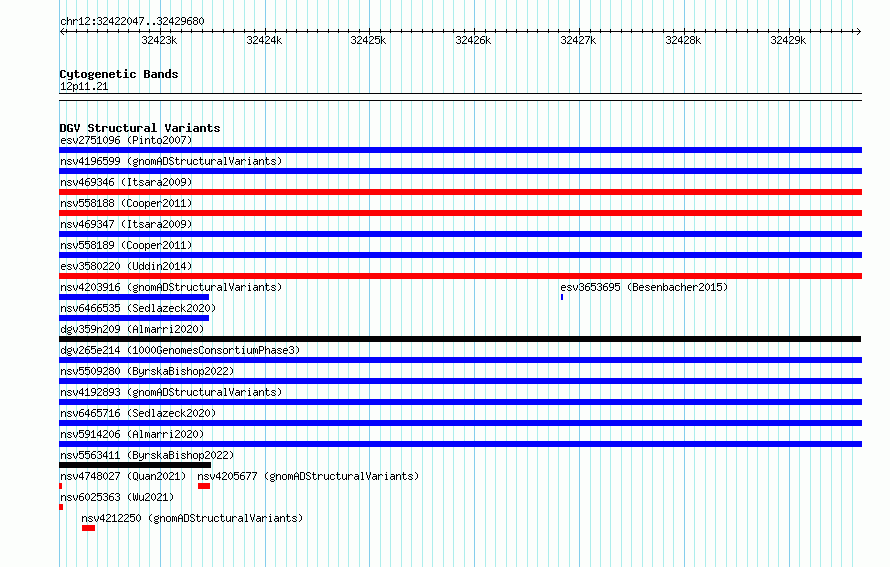Click the blue bar under esv2751096
Viewport: 890px width, 567px height.
coord(460,150)
